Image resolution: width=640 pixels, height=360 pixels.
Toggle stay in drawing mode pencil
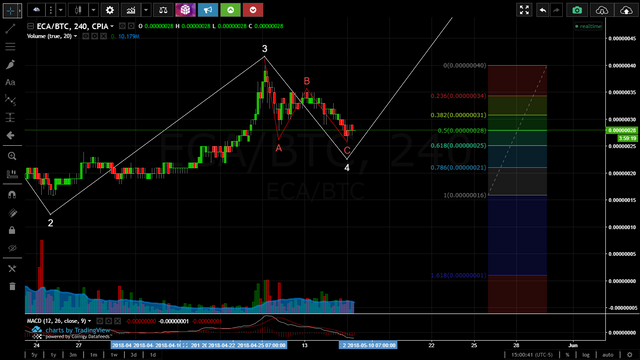tap(12, 213)
